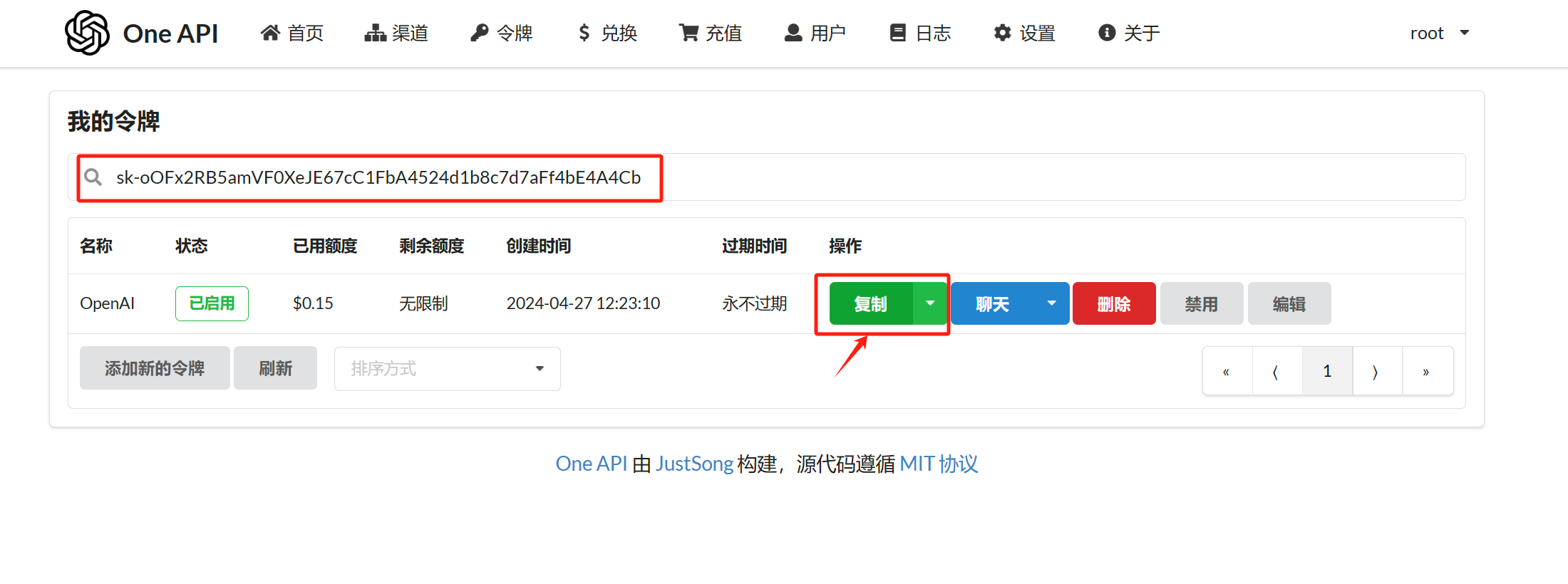Screen dimensions: 1568x584
Task: Click the 名称 column header
Action: [96, 246]
